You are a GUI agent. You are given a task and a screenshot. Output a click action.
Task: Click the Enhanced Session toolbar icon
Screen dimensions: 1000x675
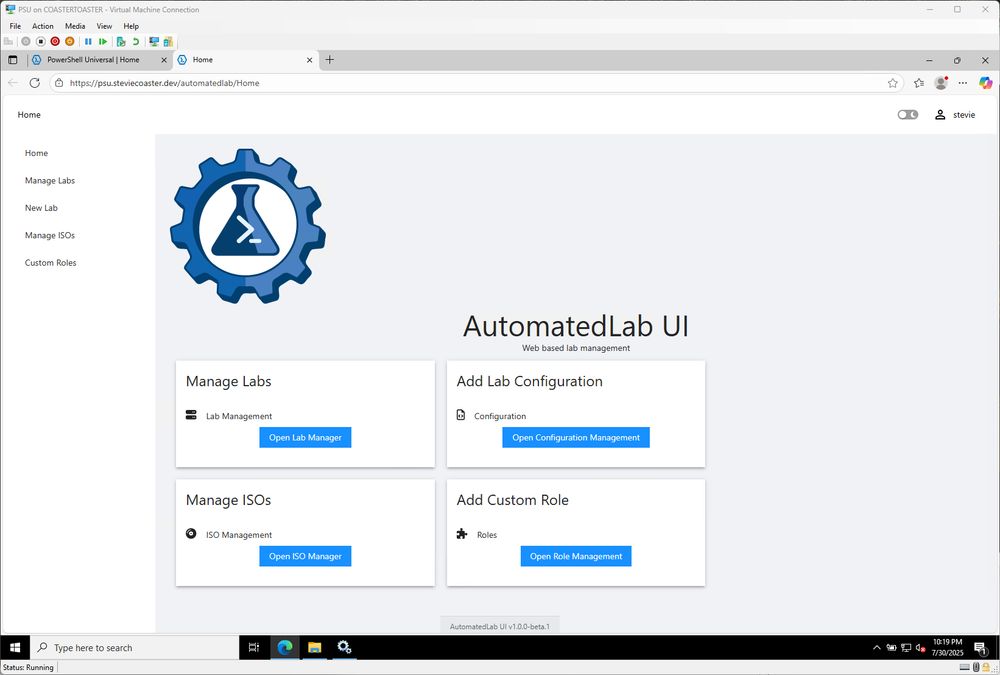point(154,41)
